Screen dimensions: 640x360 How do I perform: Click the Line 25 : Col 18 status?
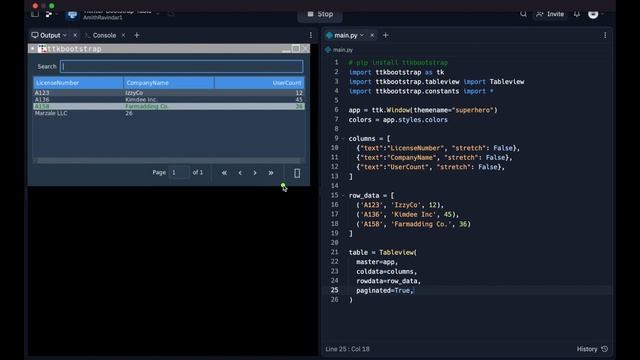(x=347, y=349)
